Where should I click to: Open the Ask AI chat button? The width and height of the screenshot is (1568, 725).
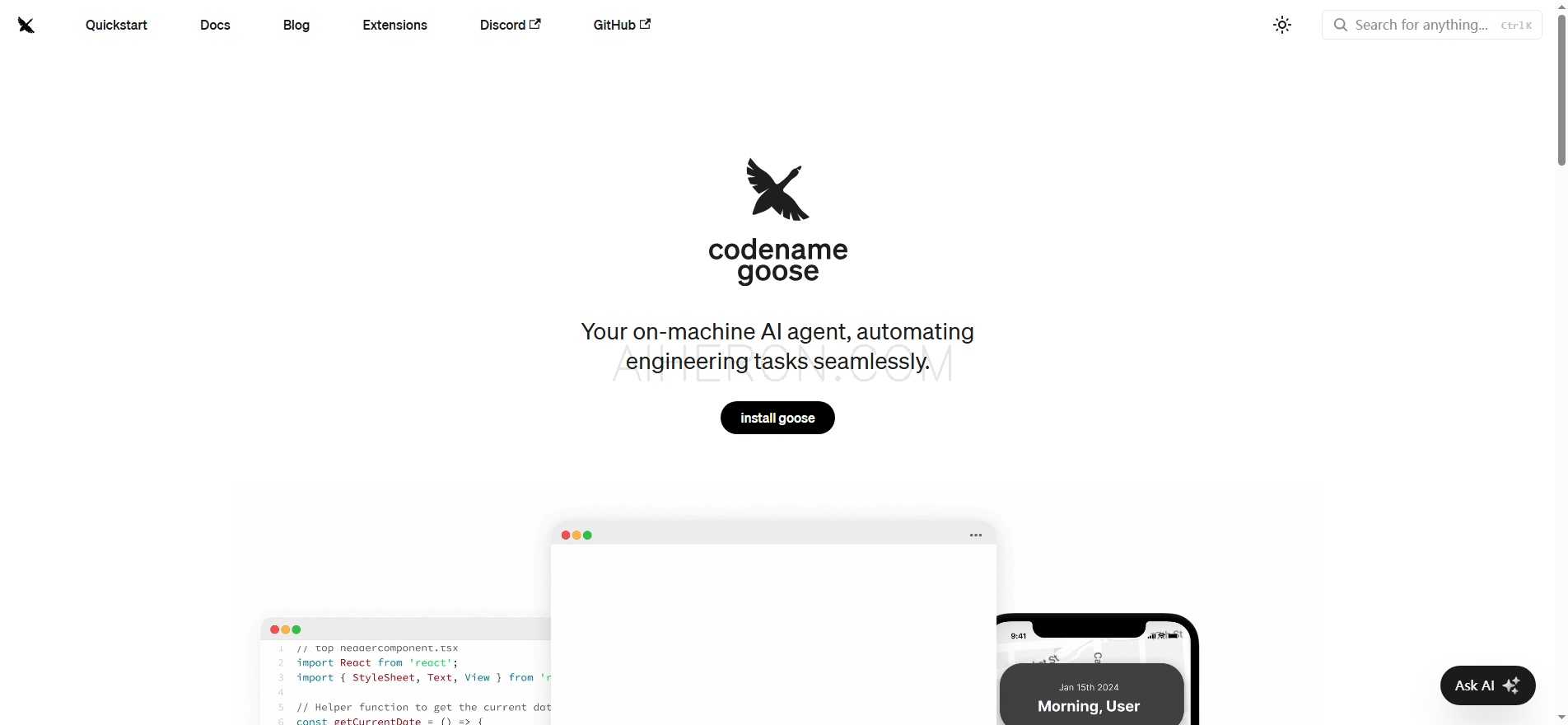1487,685
